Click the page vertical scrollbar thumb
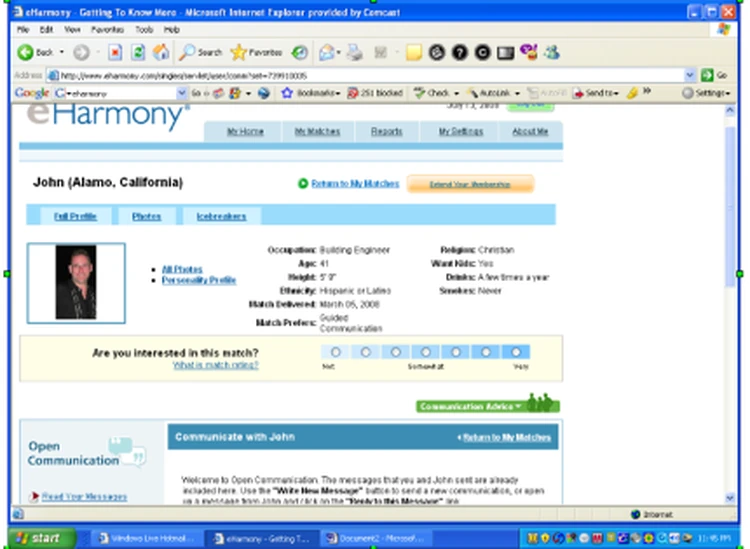Image resolution: width=750 pixels, height=549 pixels. click(730, 207)
